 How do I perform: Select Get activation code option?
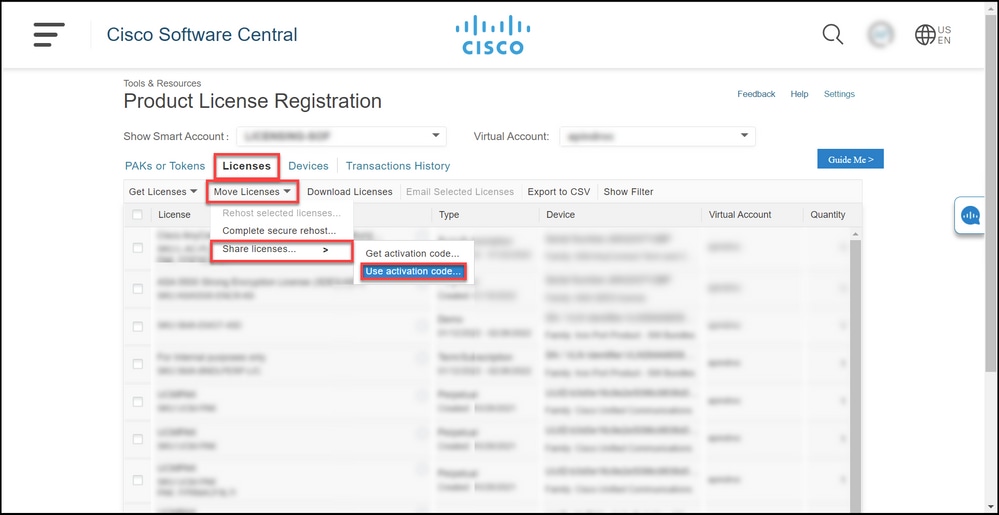tap(412, 254)
